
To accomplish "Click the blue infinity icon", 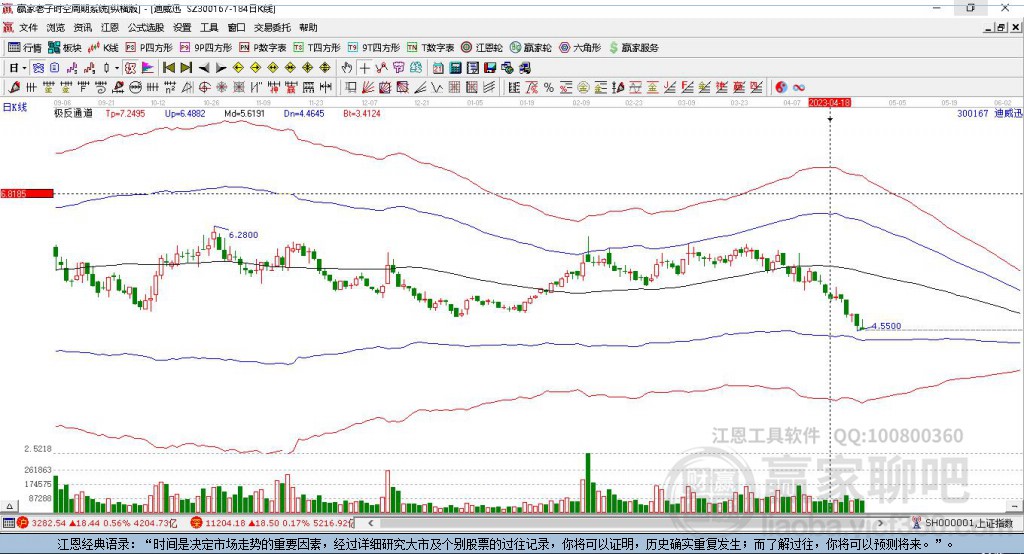I will (798, 87).
